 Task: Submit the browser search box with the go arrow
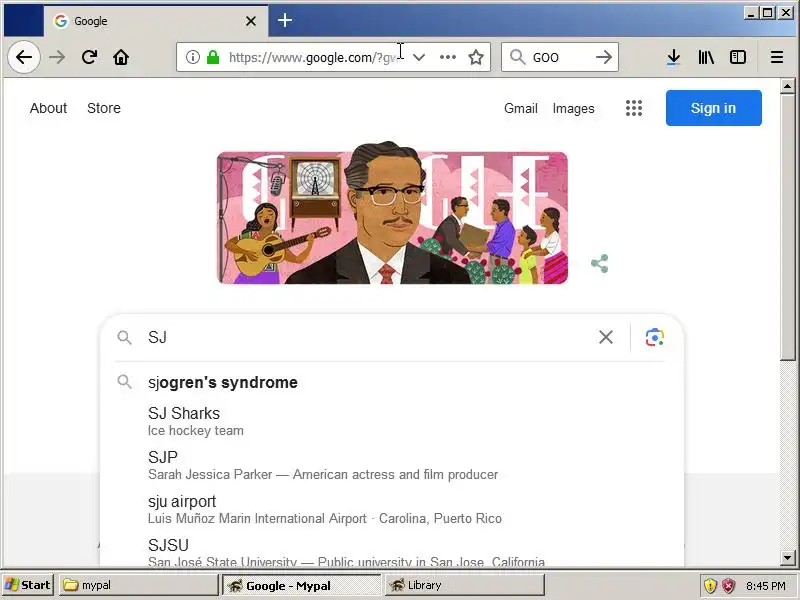604,57
